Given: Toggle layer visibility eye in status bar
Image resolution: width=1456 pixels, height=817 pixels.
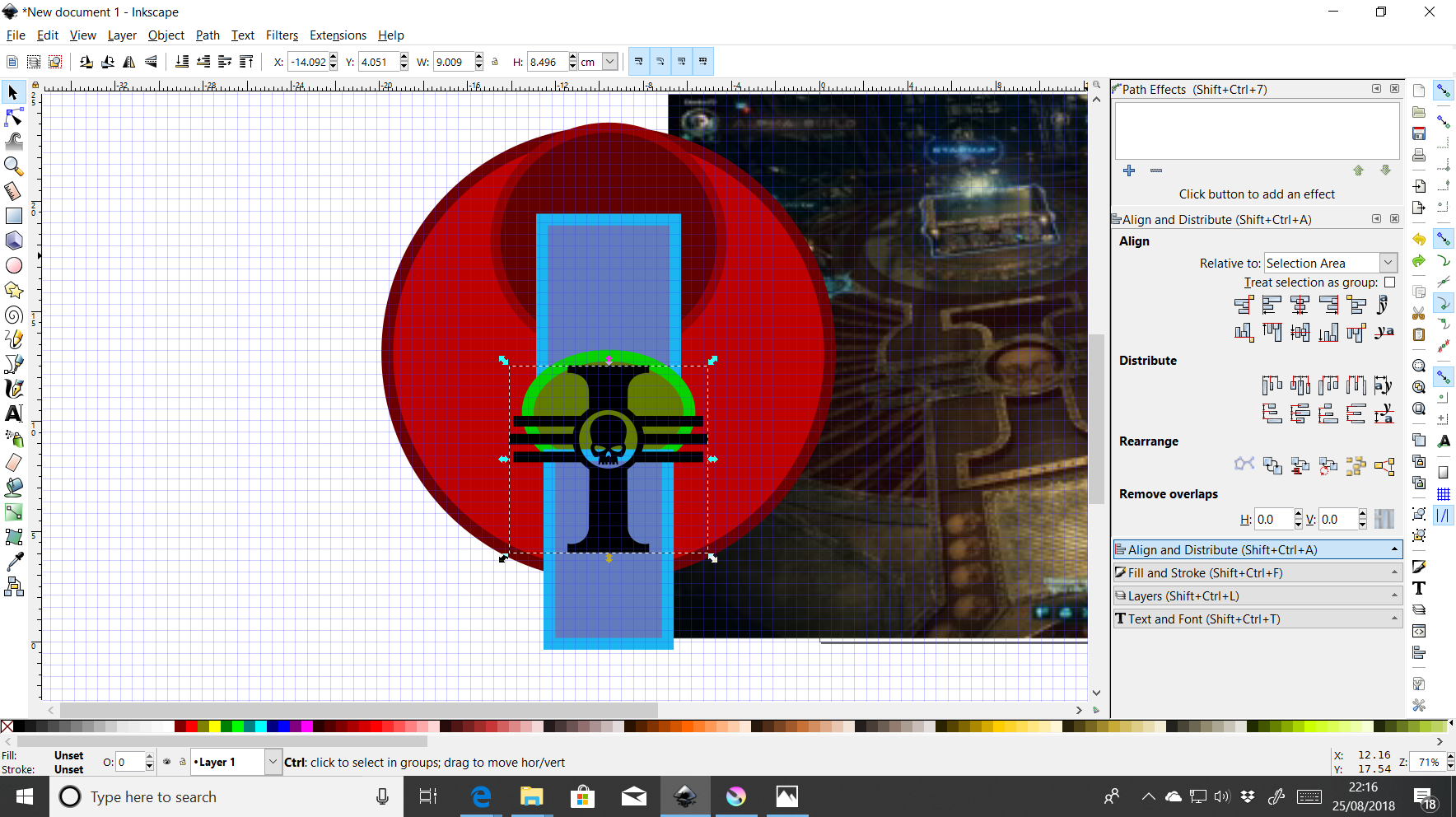Looking at the screenshot, I should (x=167, y=762).
